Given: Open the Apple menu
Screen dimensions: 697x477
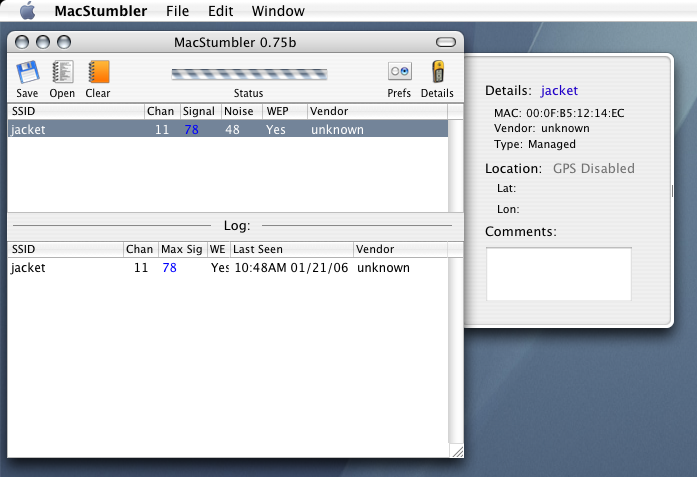Looking at the screenshot, I should click(x=27, y=11).
